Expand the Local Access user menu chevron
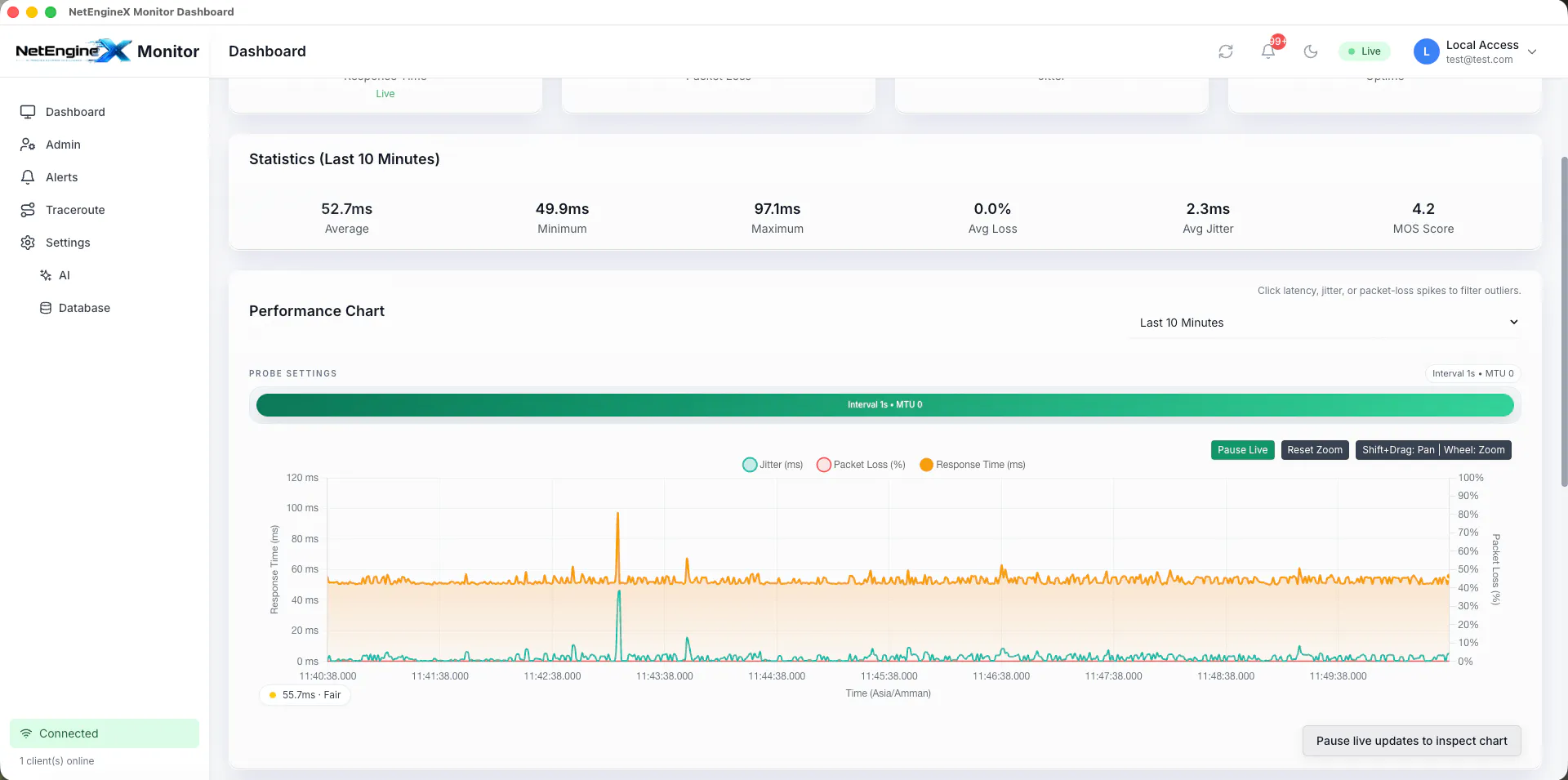The width and height of the screenshot is (1568, 780). (1532, 51)
